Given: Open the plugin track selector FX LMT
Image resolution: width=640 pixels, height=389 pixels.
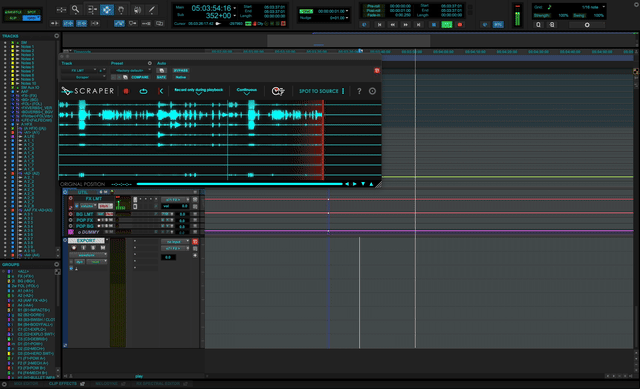Looking at the screenshot, I should point(79,70).
